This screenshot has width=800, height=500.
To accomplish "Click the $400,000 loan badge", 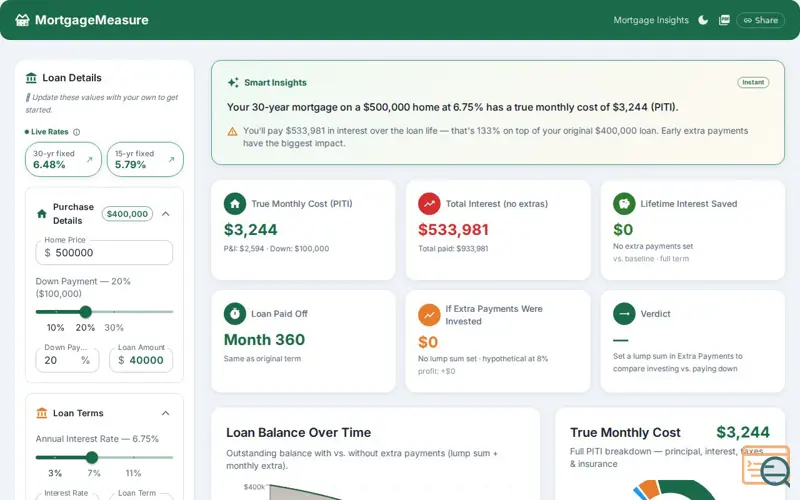I will pyautogui.click(x=127, y=214).
